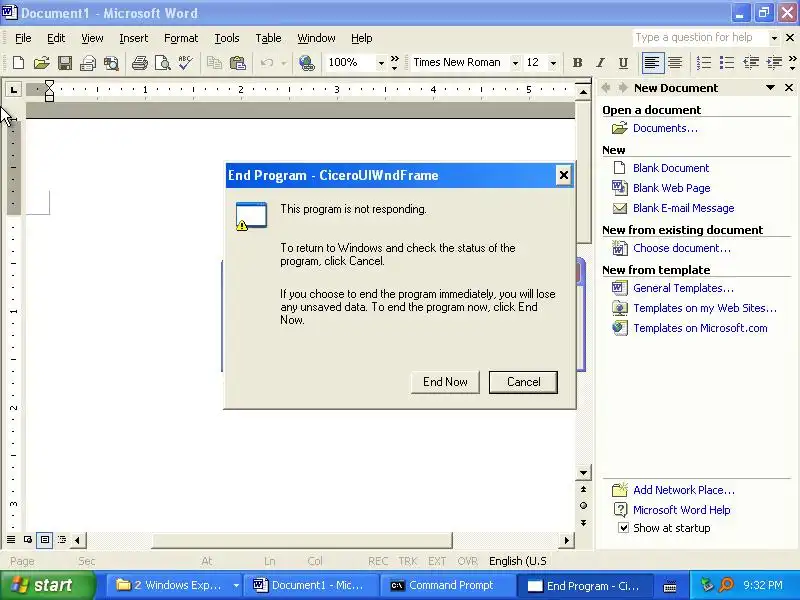The width and height of the screenshot is (800, 600).
Task: Click the Search toolbar icon
Action: [111, 63]
